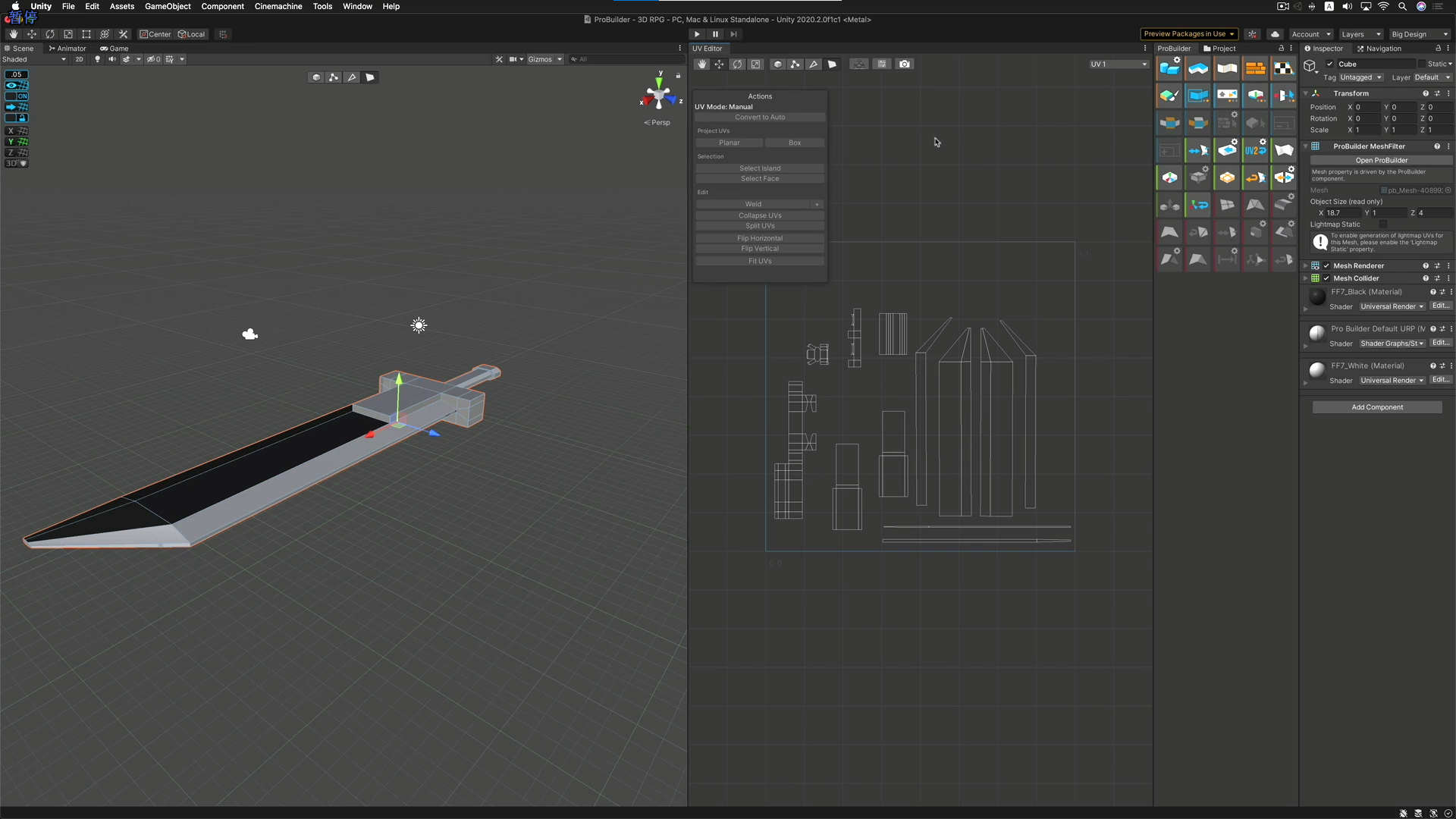Screen dimensions: 1456x819
Task: Open the Shaded draw mode dropdown
Action: pos(34,59)
